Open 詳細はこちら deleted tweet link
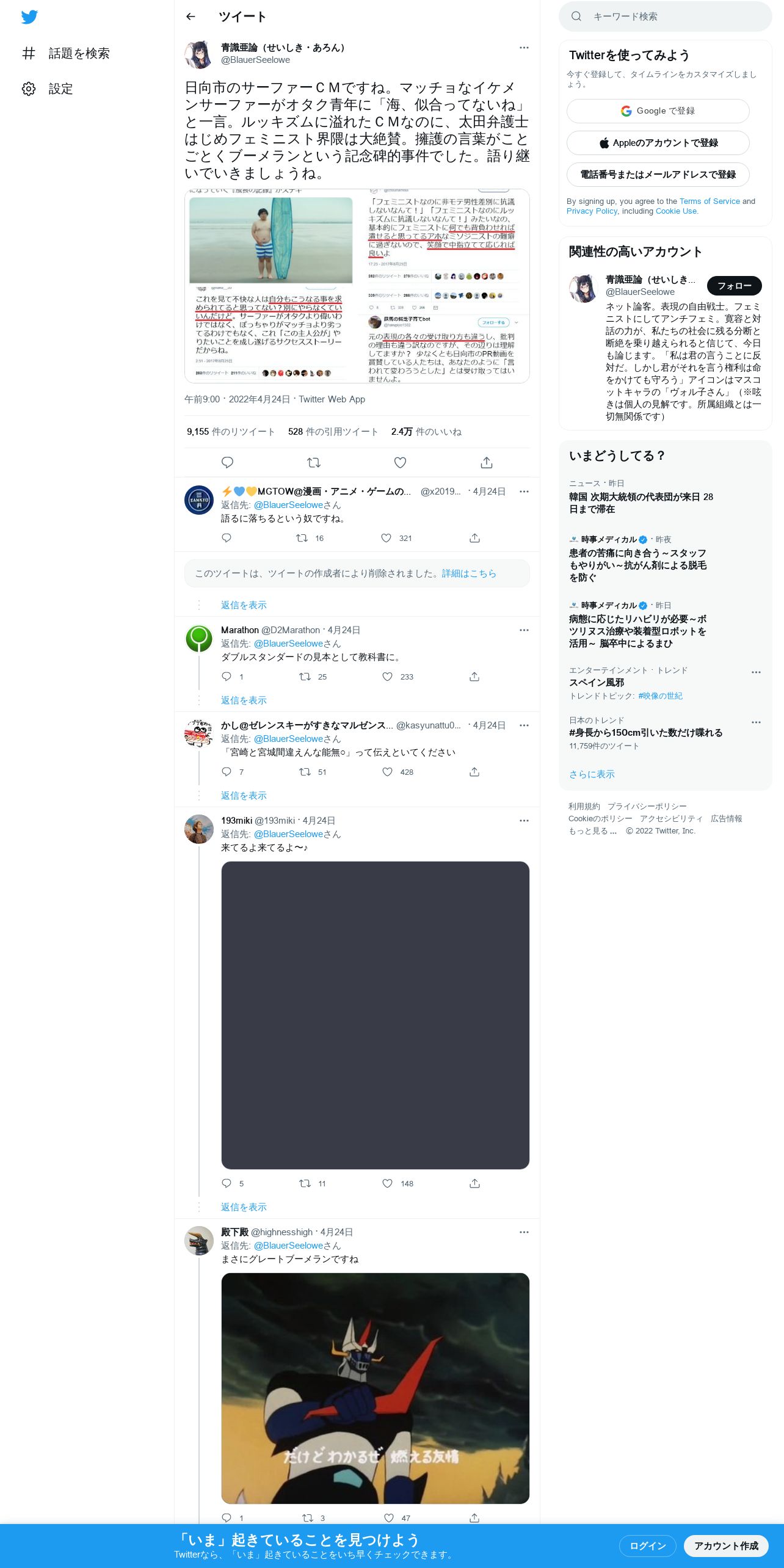Screen dimensions: 784x1568 pyautogui.click(x=469, y=573)
